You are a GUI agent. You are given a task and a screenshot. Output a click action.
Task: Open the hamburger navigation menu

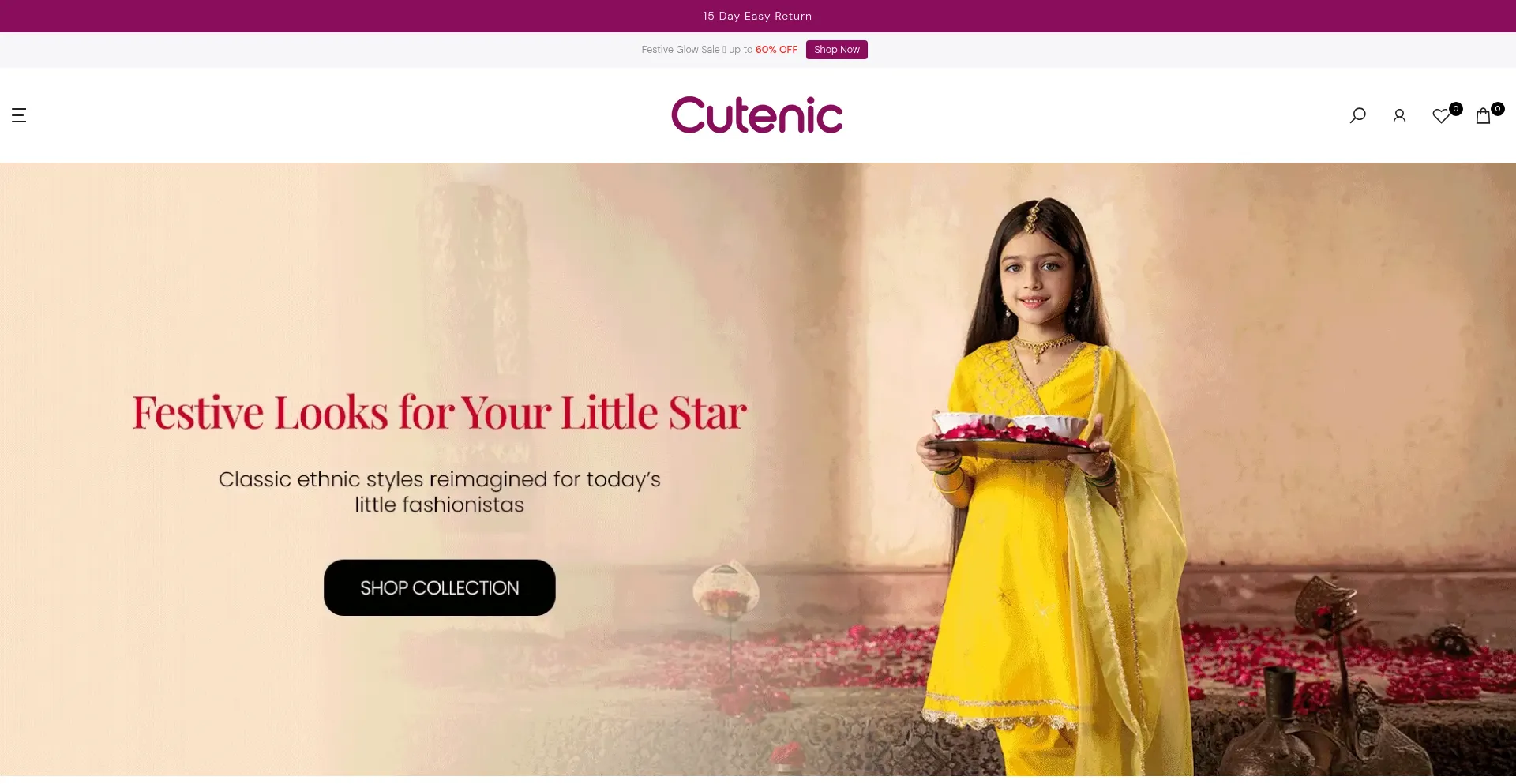[x=19, y=115]
